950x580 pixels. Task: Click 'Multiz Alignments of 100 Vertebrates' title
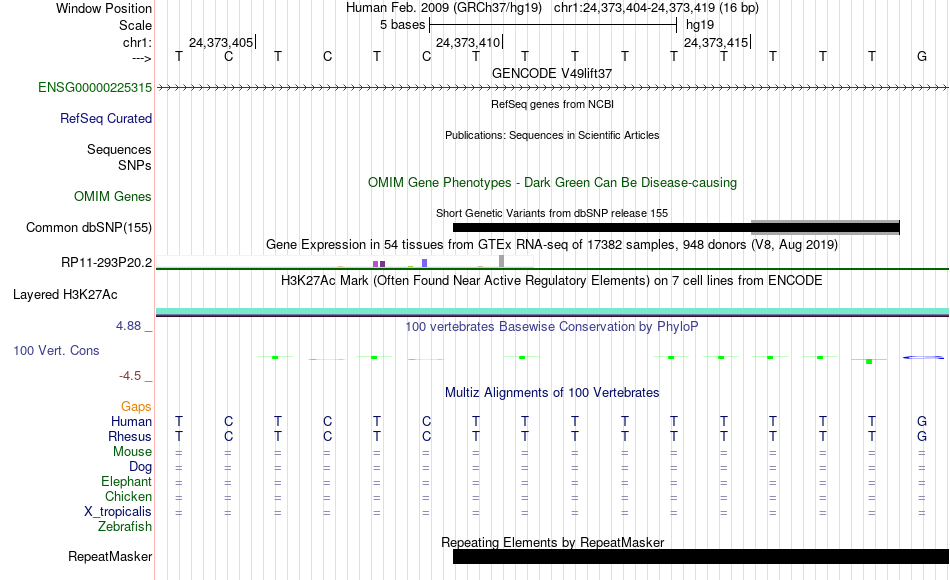(552, 393)
